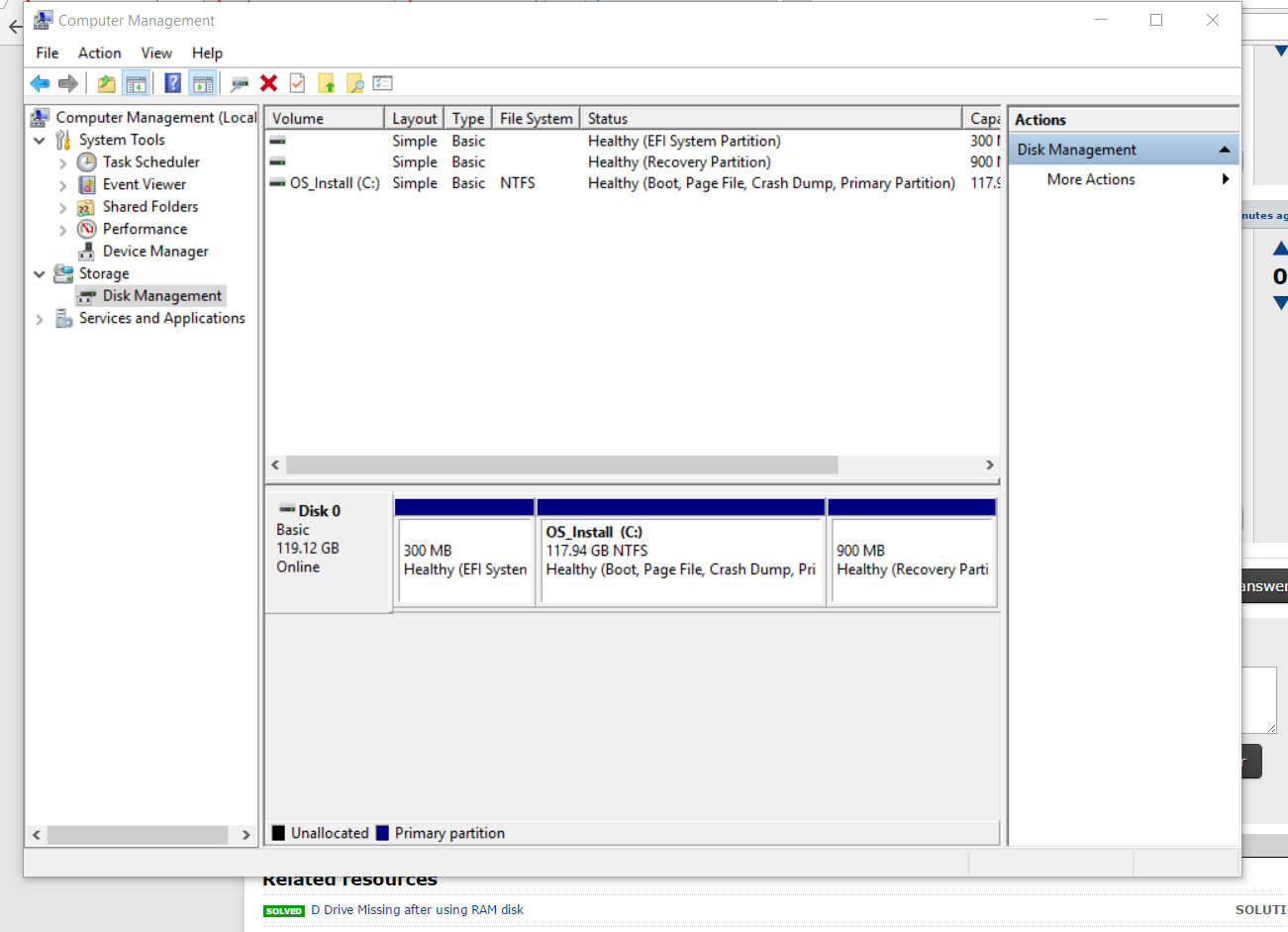Click the Task Scheduler clock icon
This screenshot has height=932, width=1288.
point(87,162)
